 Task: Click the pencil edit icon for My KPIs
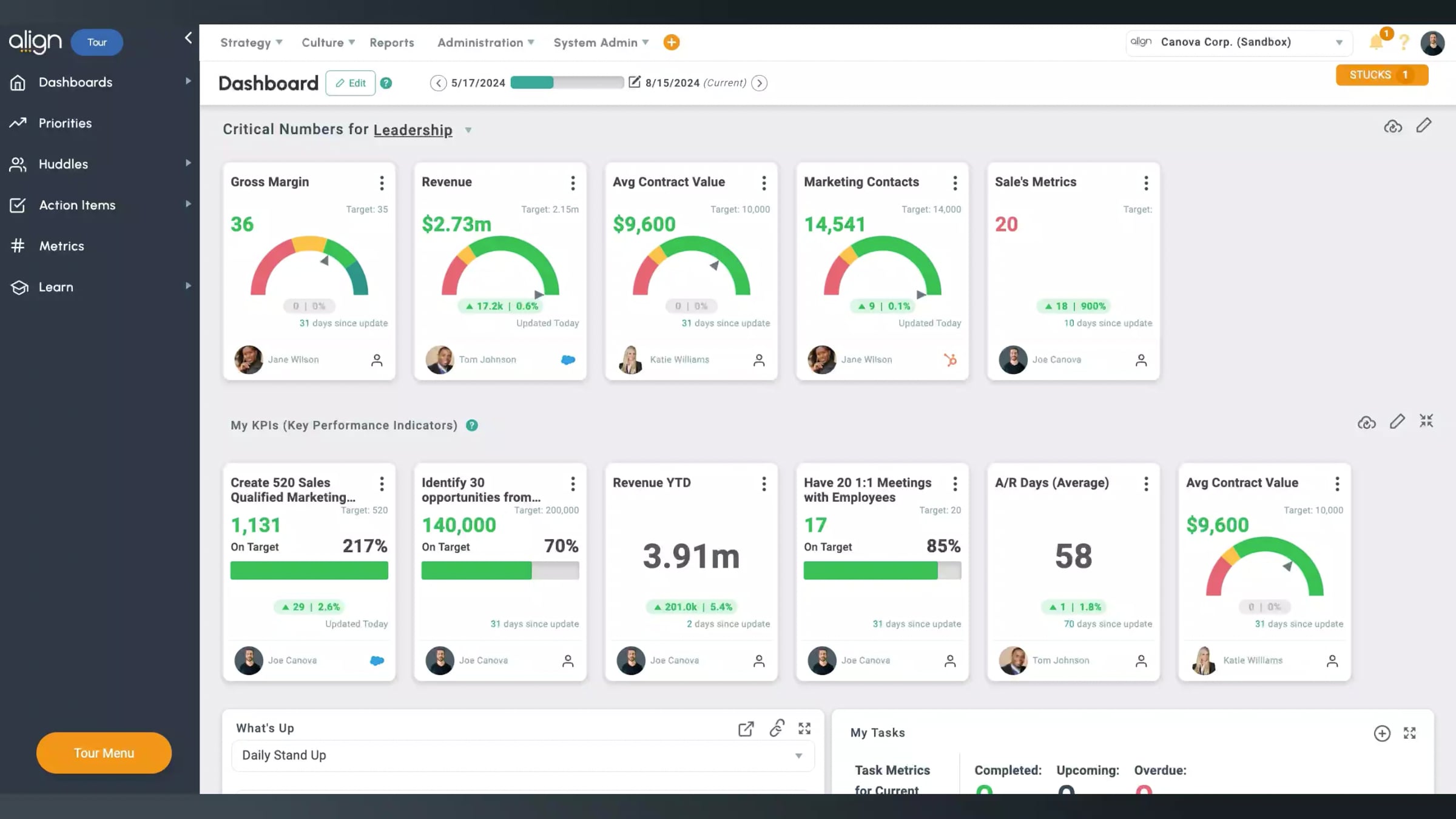(1397, 422)
